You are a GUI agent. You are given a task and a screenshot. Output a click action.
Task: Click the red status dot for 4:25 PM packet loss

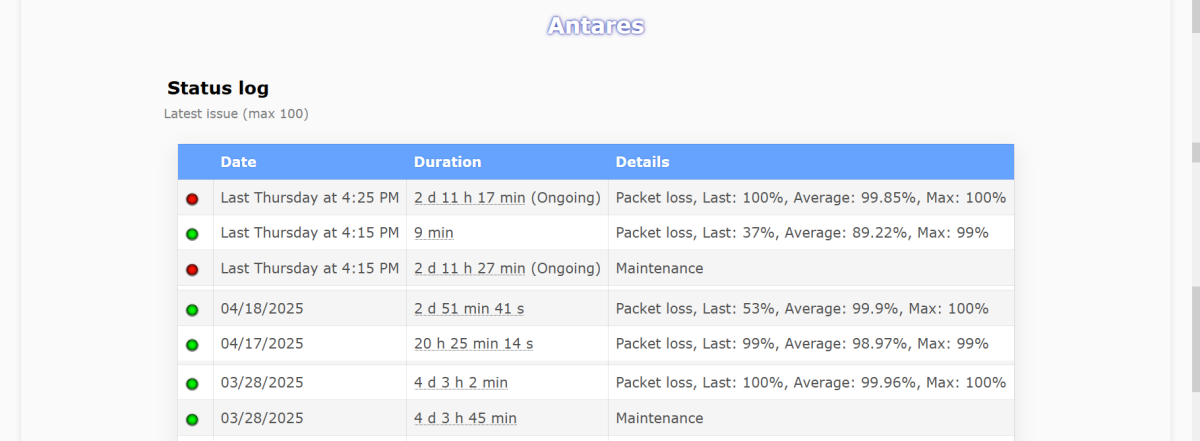tap(192, 199)
